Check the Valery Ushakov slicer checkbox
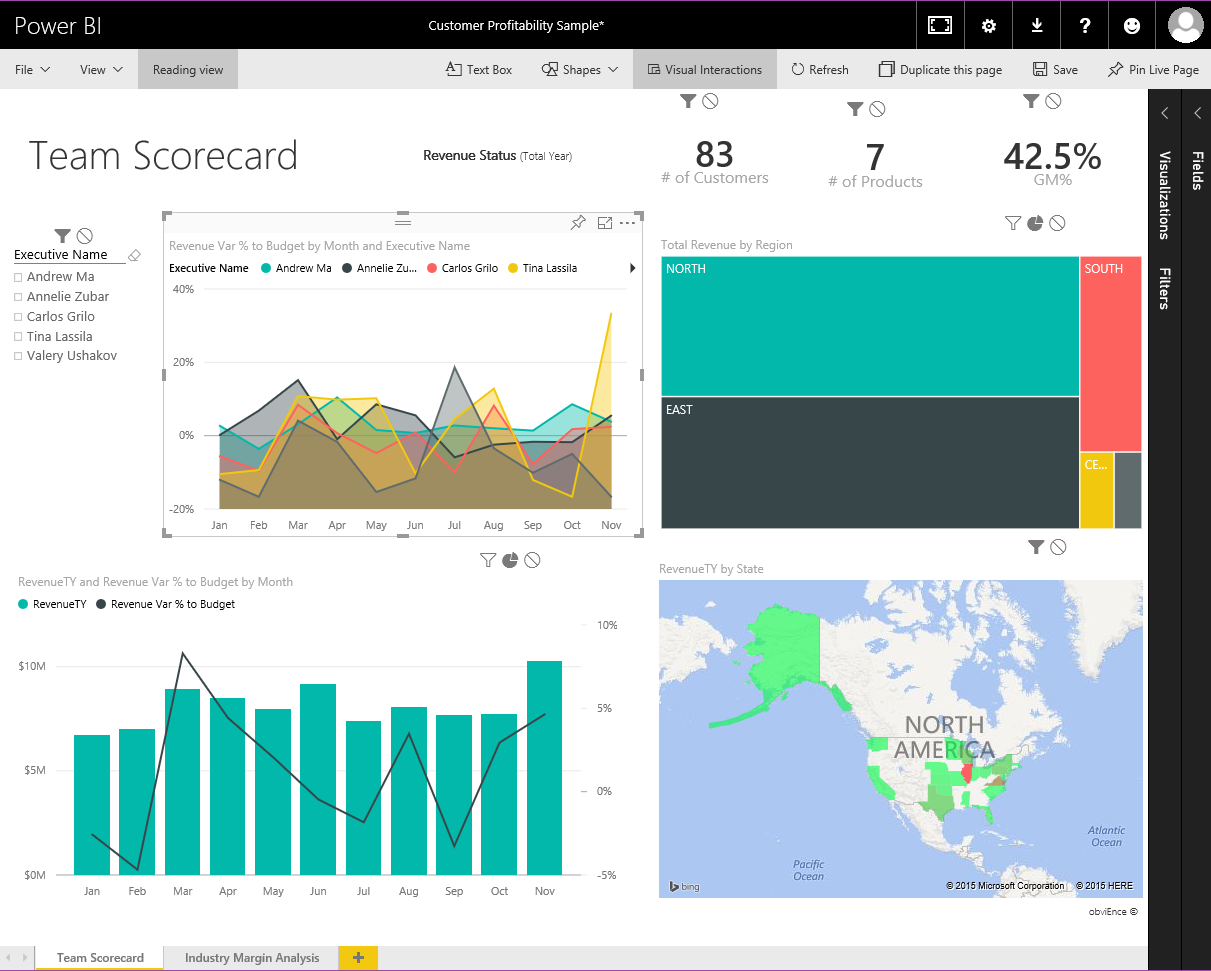1211x971 pixels. pyautogui.click(x=20, y=356)
